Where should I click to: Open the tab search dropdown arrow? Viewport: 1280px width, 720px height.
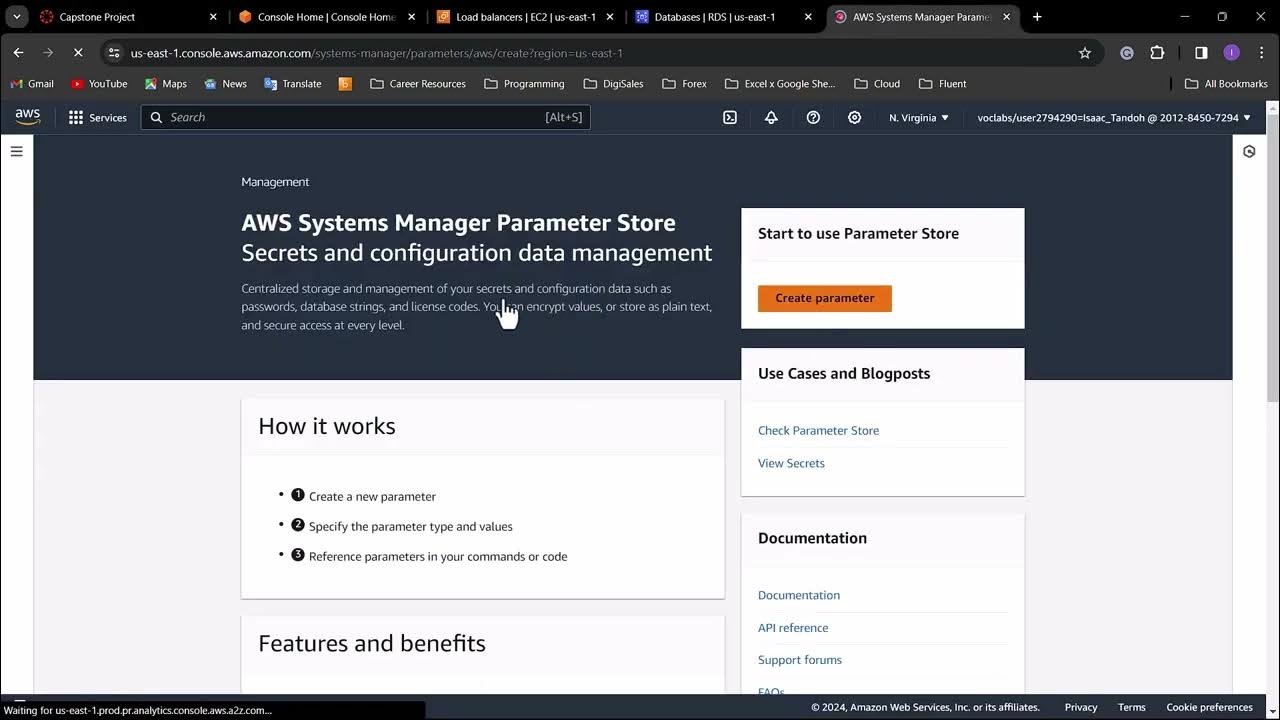click(16, 17)
